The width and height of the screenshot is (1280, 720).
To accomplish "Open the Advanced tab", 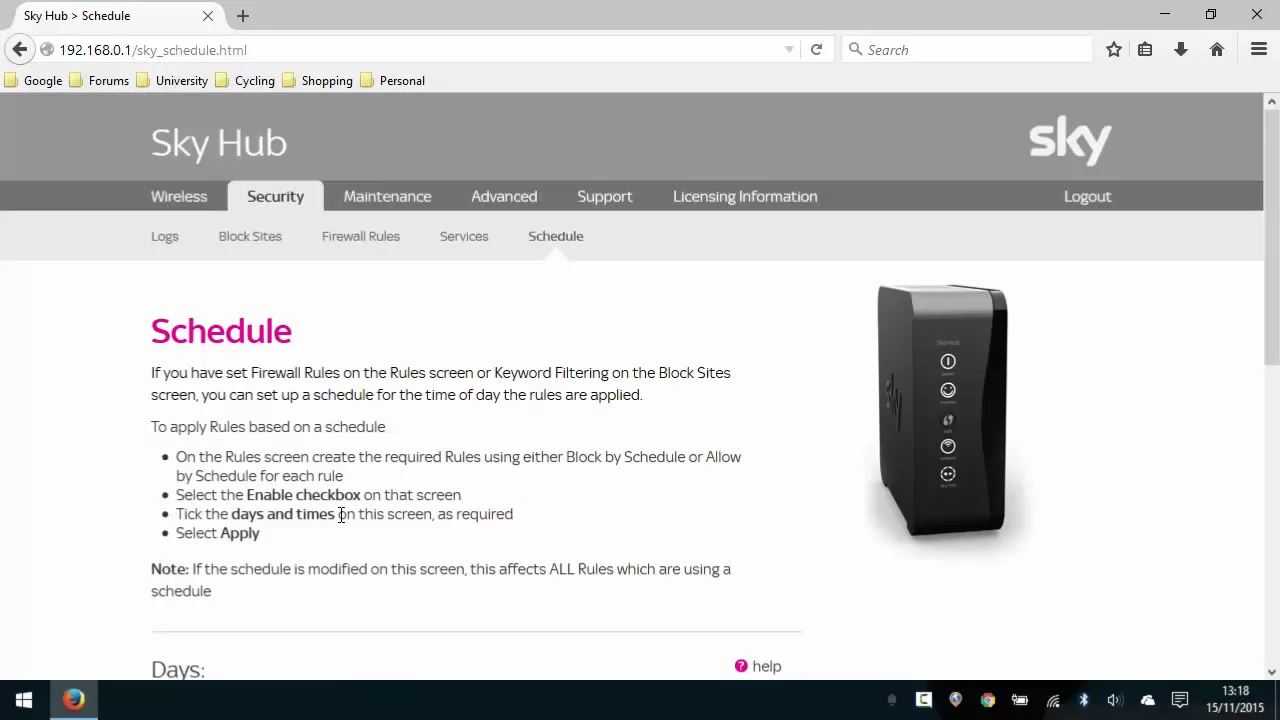I will coord(504,196).
